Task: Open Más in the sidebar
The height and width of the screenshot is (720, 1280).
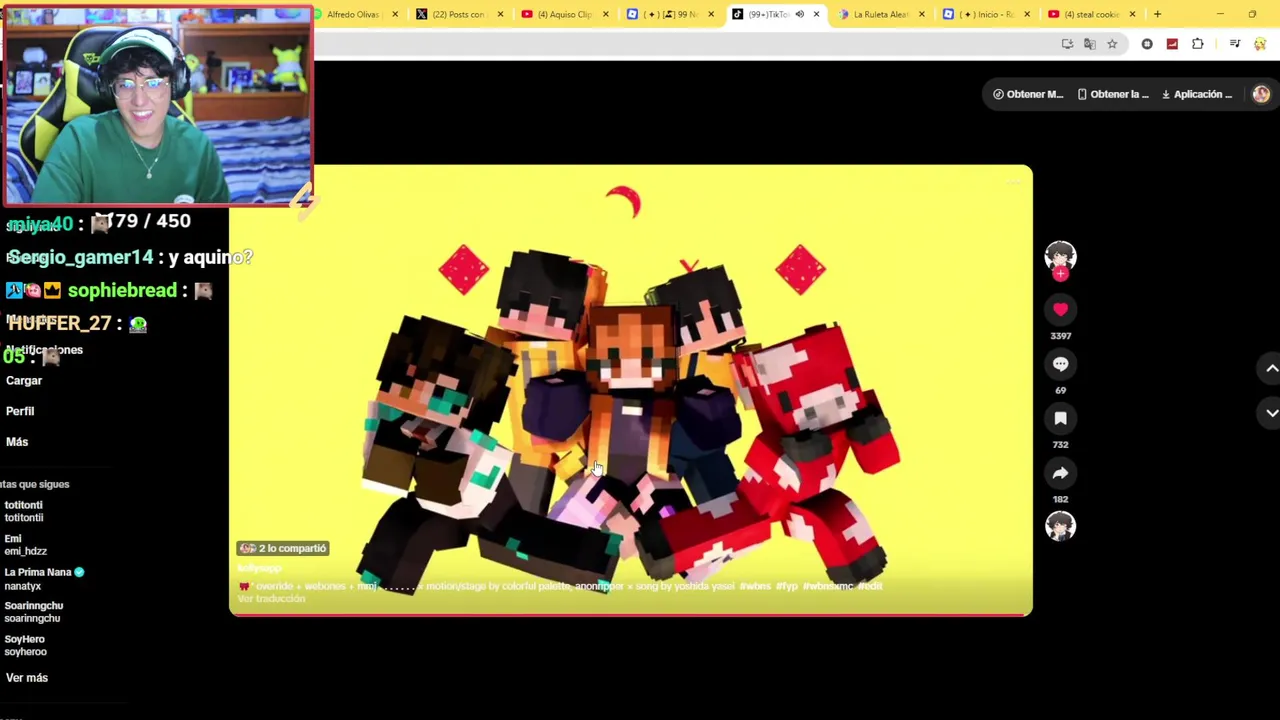Action: click(x=17, y=442)
